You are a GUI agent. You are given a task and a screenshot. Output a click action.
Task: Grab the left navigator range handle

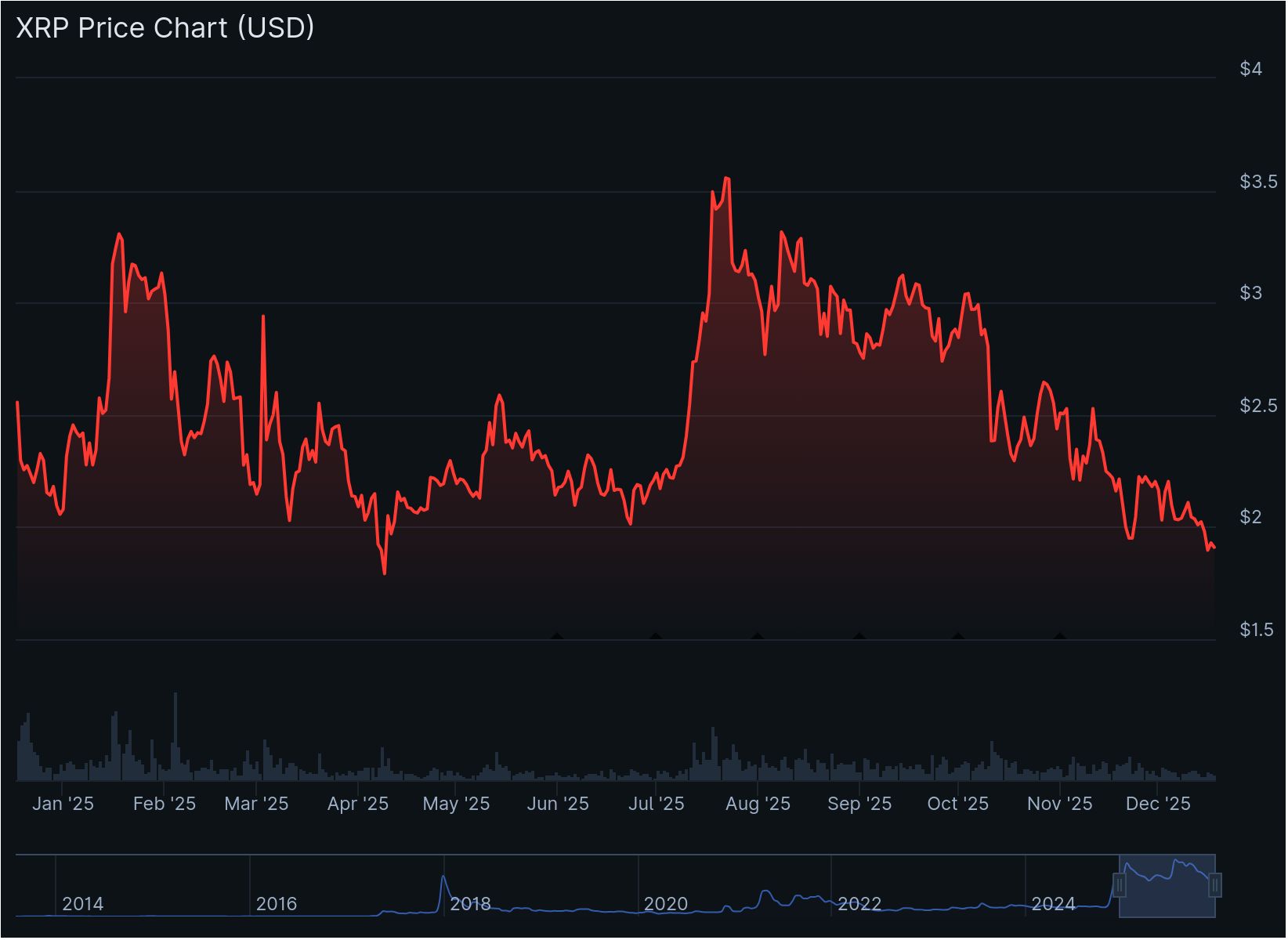click(1120, 887)
